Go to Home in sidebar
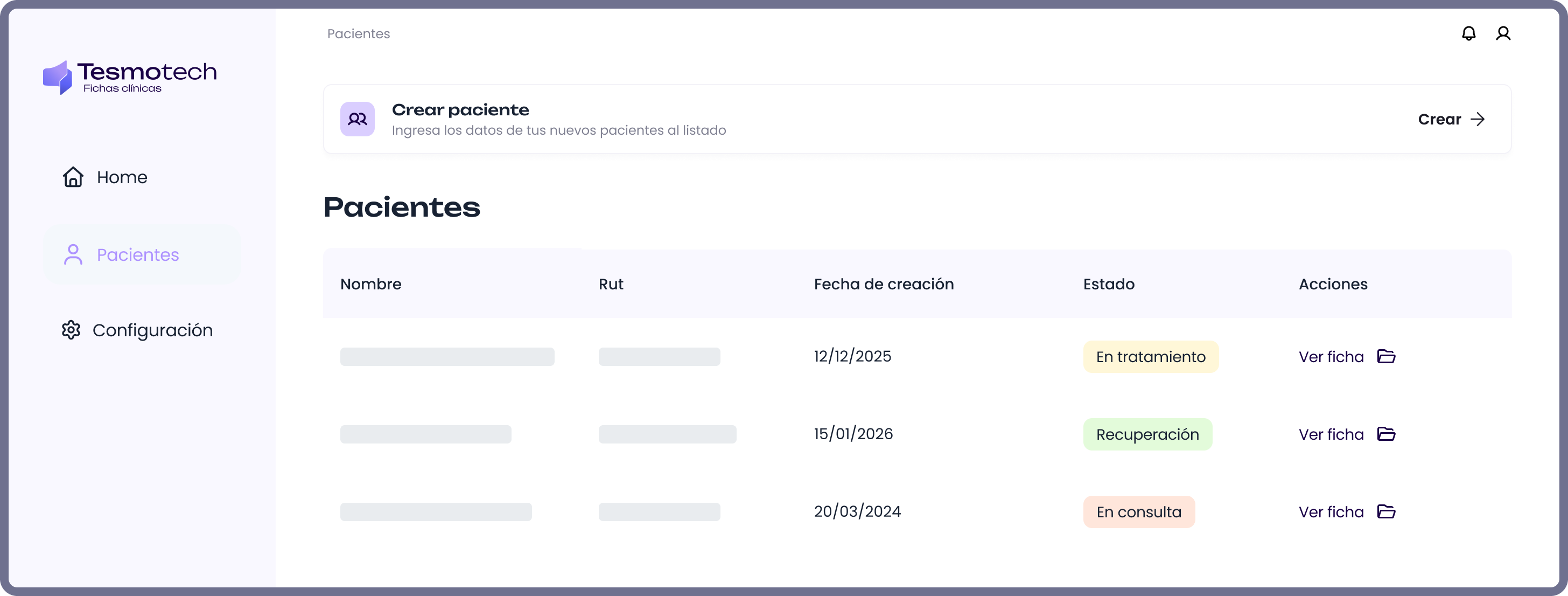This screenshot has width=1568, height=596. point(122,177)
